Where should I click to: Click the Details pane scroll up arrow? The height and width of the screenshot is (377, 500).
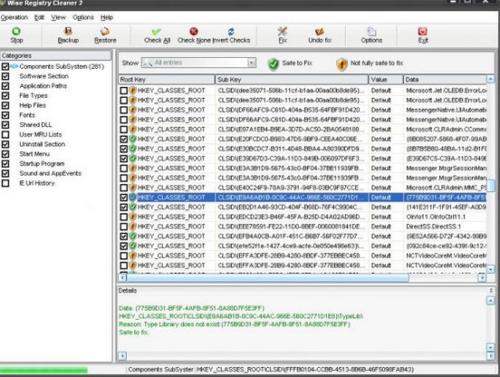[490, 300]
